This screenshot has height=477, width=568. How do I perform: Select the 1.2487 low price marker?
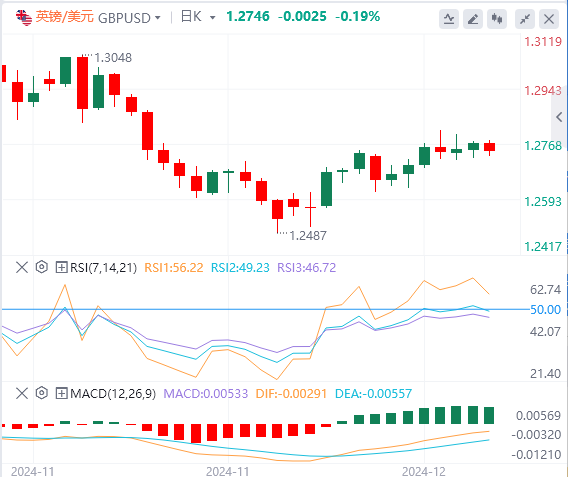[308, 236]
